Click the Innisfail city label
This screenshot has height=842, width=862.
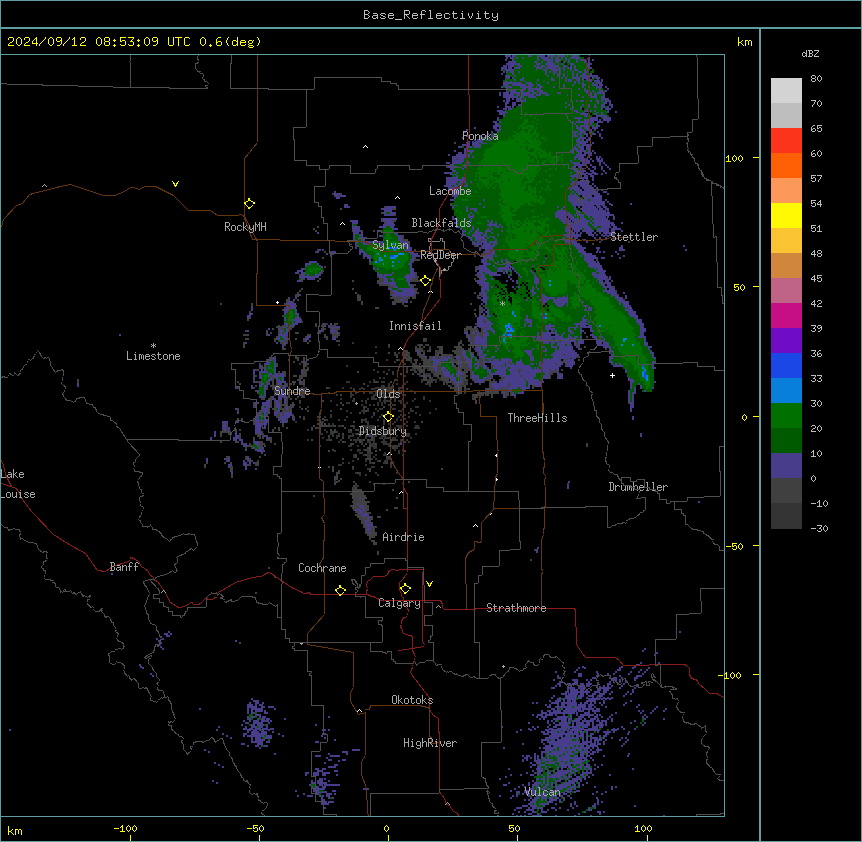pyautogui.click(x=415, y=326)
